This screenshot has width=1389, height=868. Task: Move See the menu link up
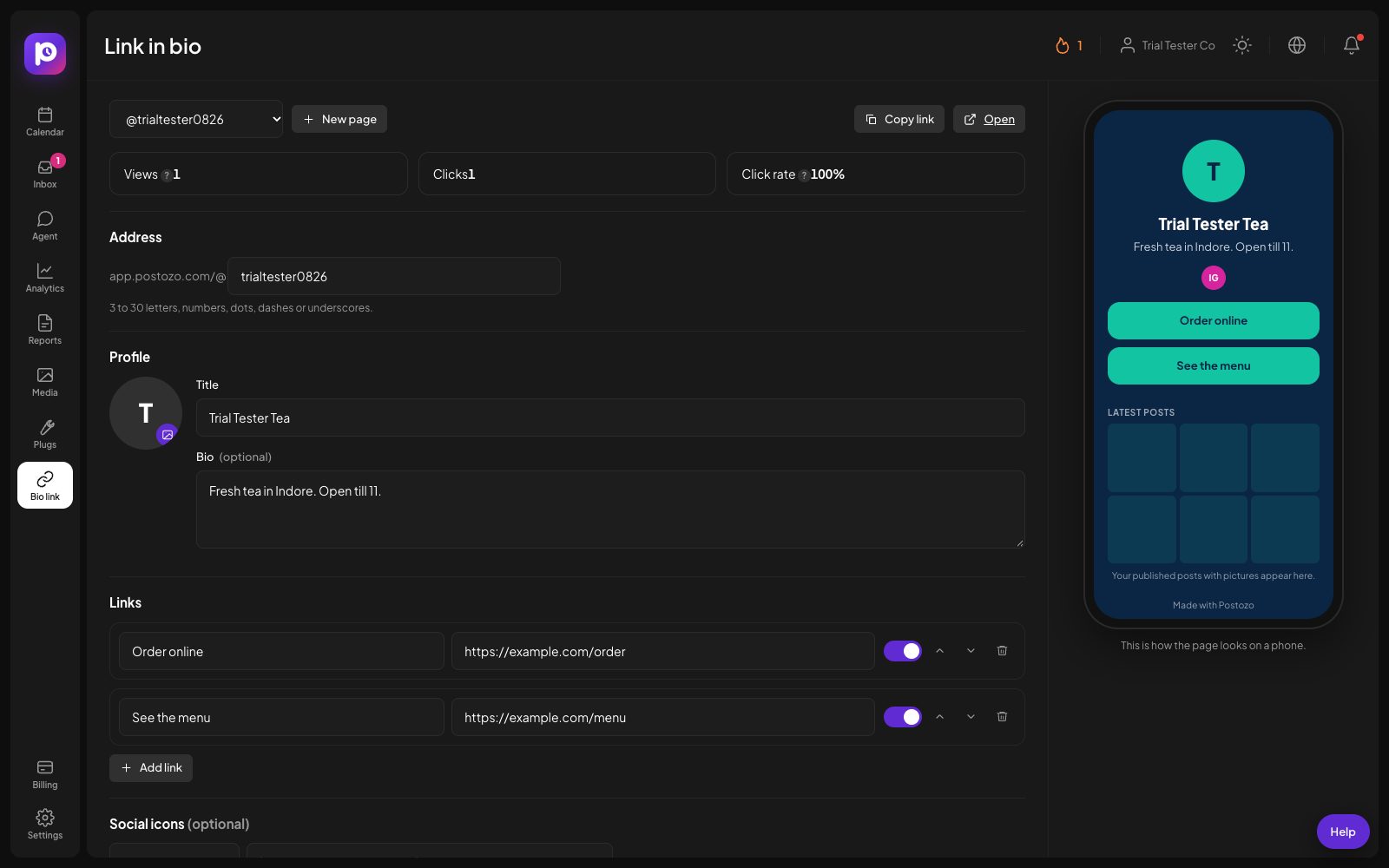(939, 717)
